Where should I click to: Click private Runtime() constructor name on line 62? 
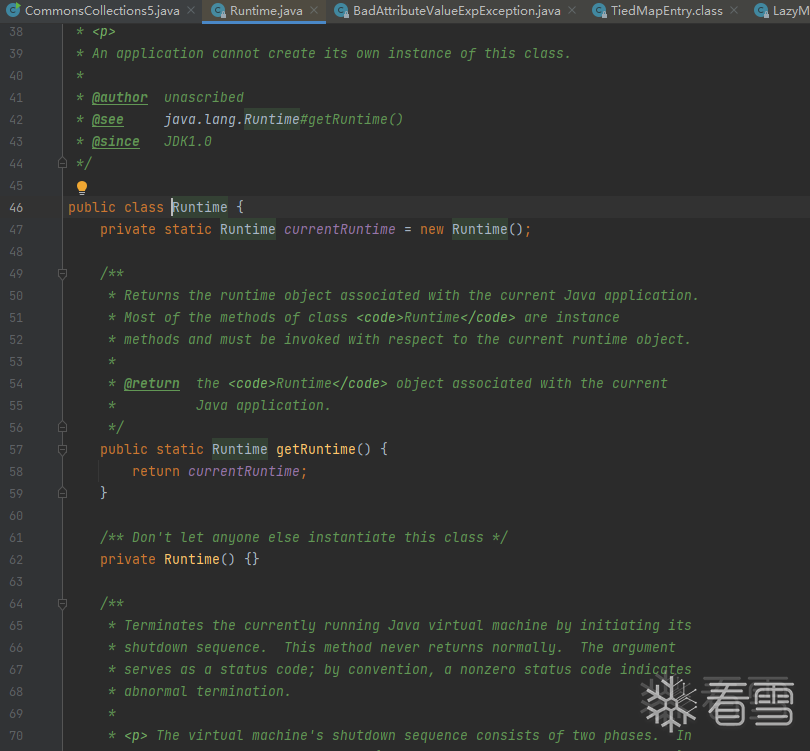[x=192, y=559]
